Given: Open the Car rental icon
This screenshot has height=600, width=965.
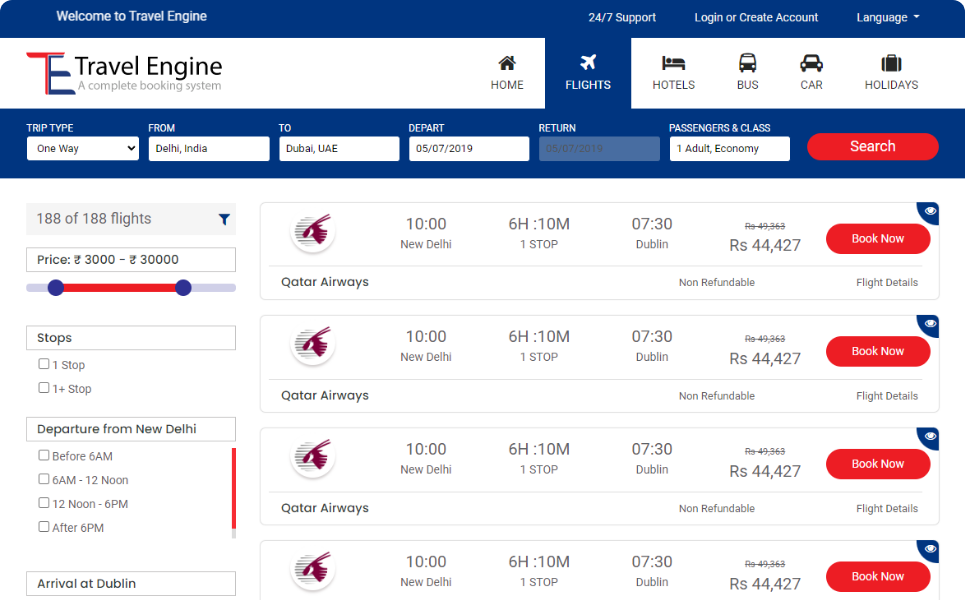Looking at the screenshot, I should click(x=811, y=63).
